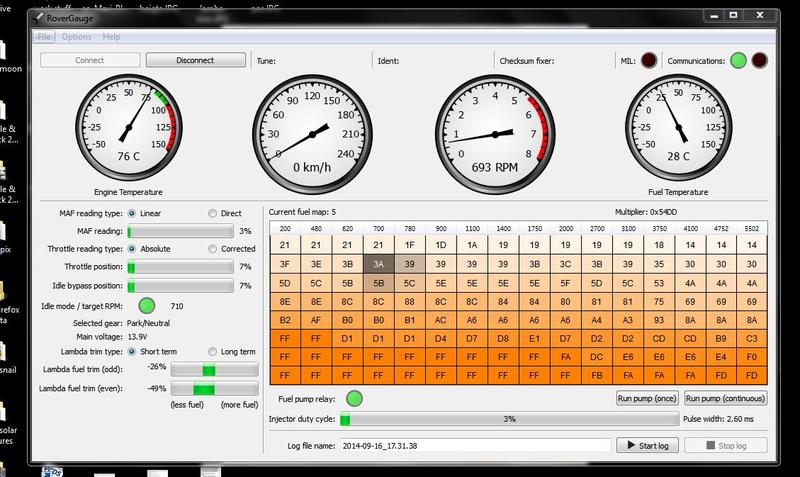The image size is (800, 477).
Task: Open the File menu
Action: [44, 37]
